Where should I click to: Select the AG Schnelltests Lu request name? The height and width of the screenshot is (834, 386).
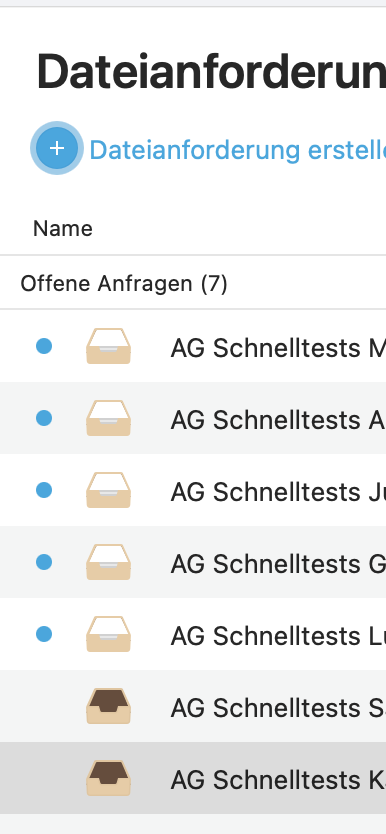pyautogui.click(x=278, y=636)
